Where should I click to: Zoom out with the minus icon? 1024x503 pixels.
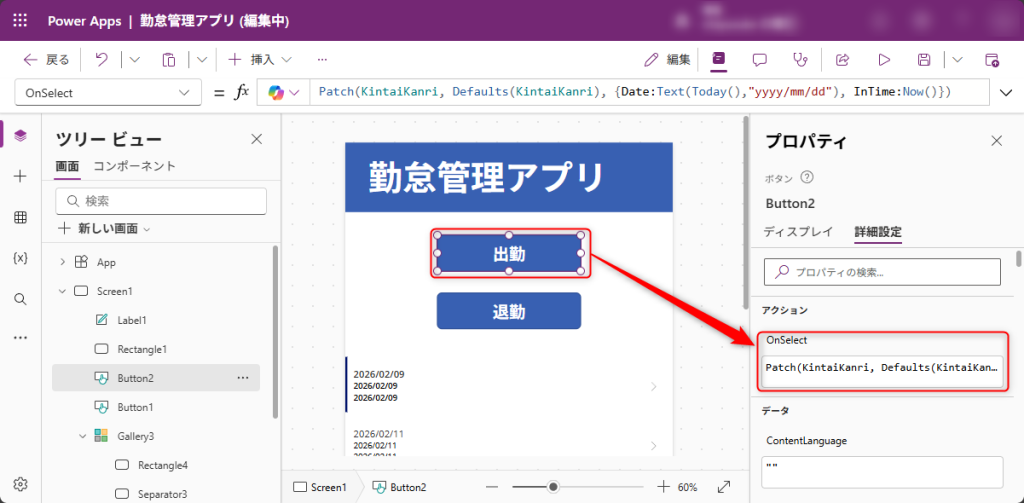click(x=492, y=487)
